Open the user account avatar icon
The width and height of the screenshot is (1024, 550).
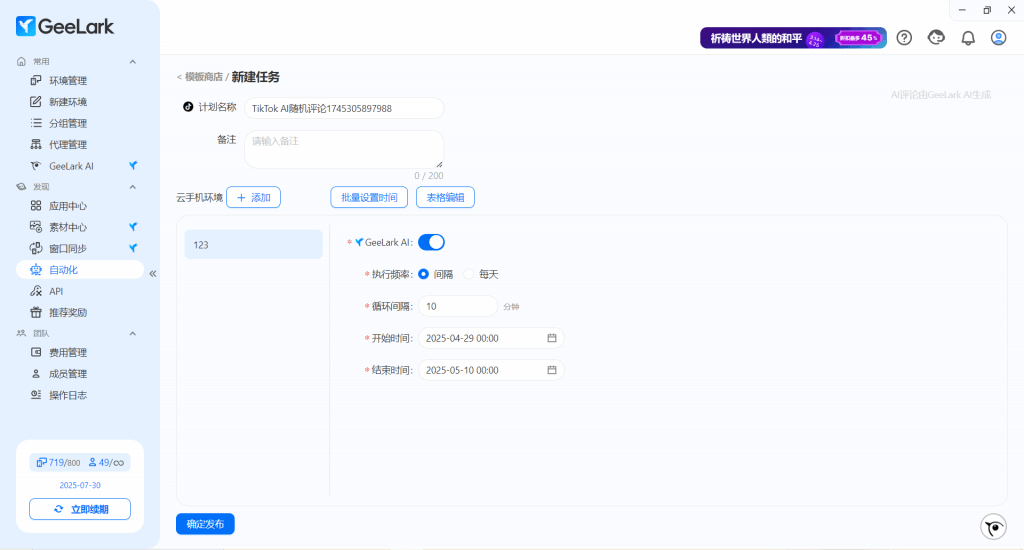[998, 38]
